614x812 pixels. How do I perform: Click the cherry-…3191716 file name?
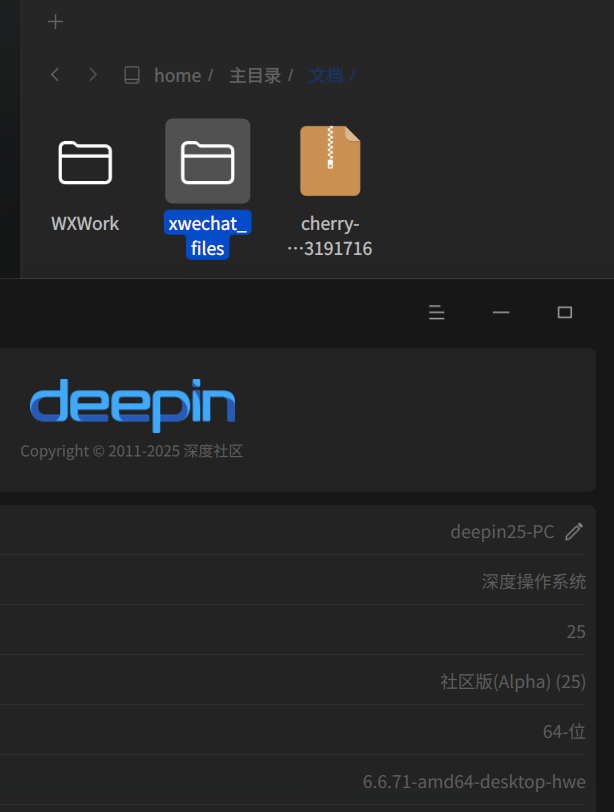(x=330, y=236)
